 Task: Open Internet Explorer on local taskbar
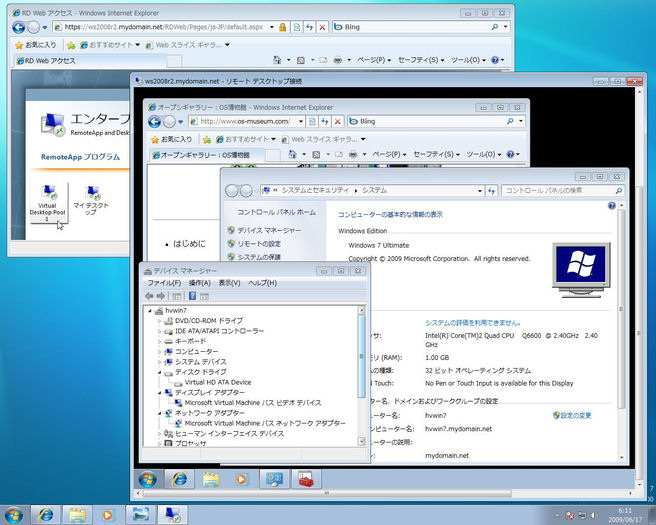click(45, 515)
